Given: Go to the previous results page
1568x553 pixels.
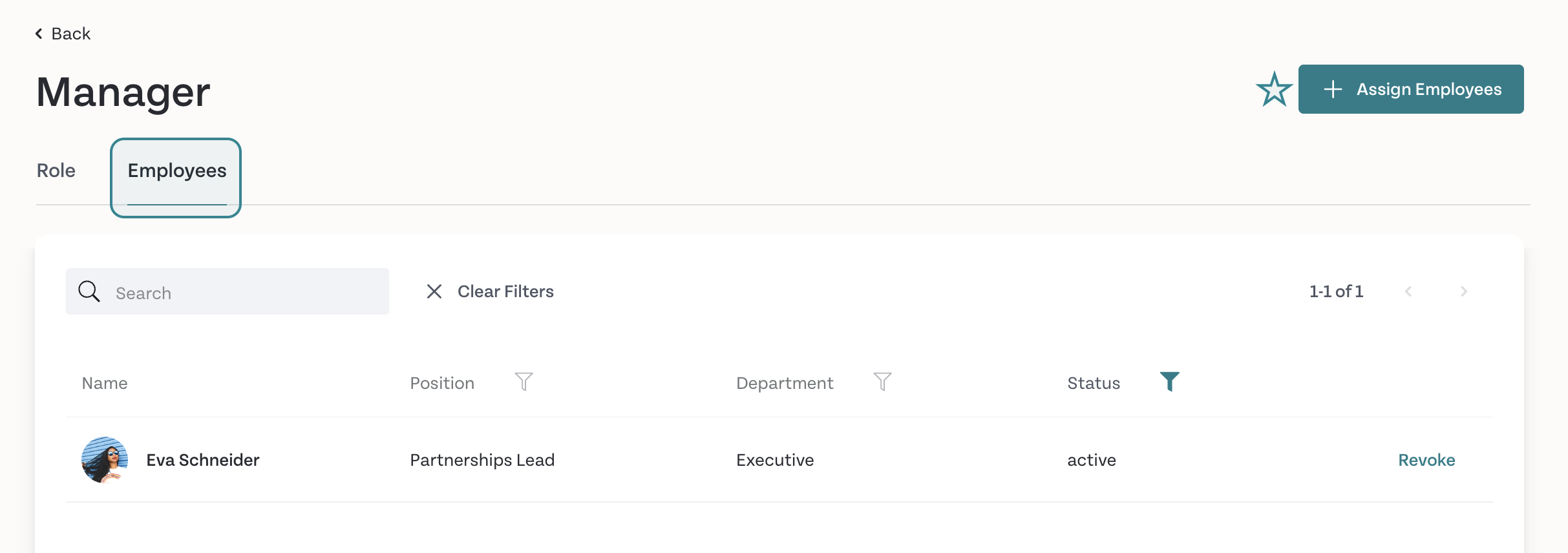Looking at the screenshot, I should 1408,291.
